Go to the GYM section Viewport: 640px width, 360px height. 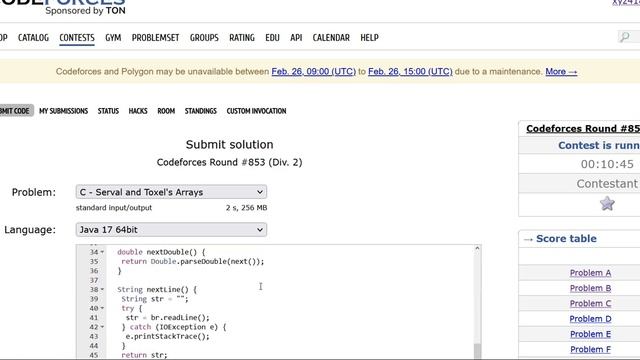point(113,38)
